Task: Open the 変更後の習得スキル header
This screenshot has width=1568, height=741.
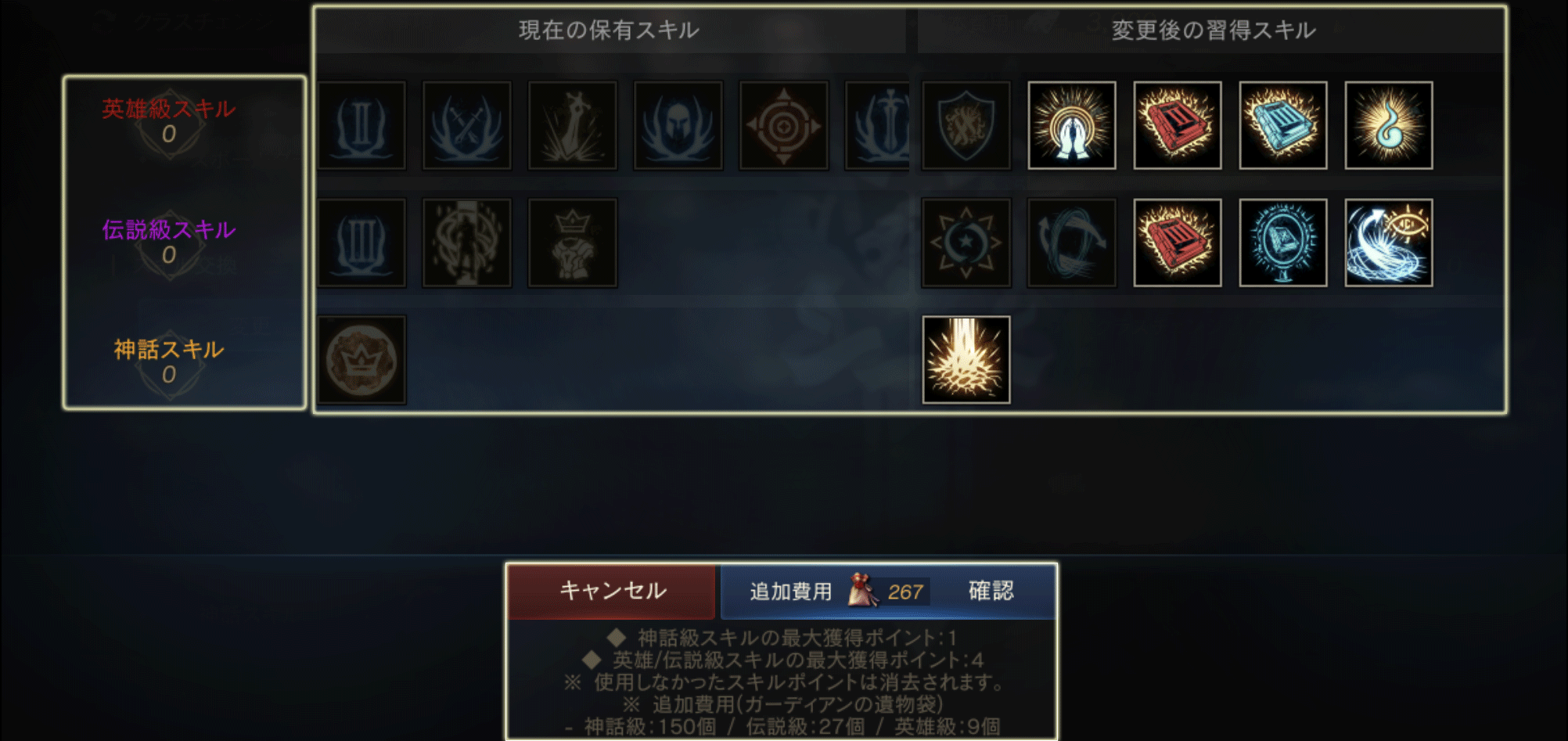Action: click(x=1214, y=31)
